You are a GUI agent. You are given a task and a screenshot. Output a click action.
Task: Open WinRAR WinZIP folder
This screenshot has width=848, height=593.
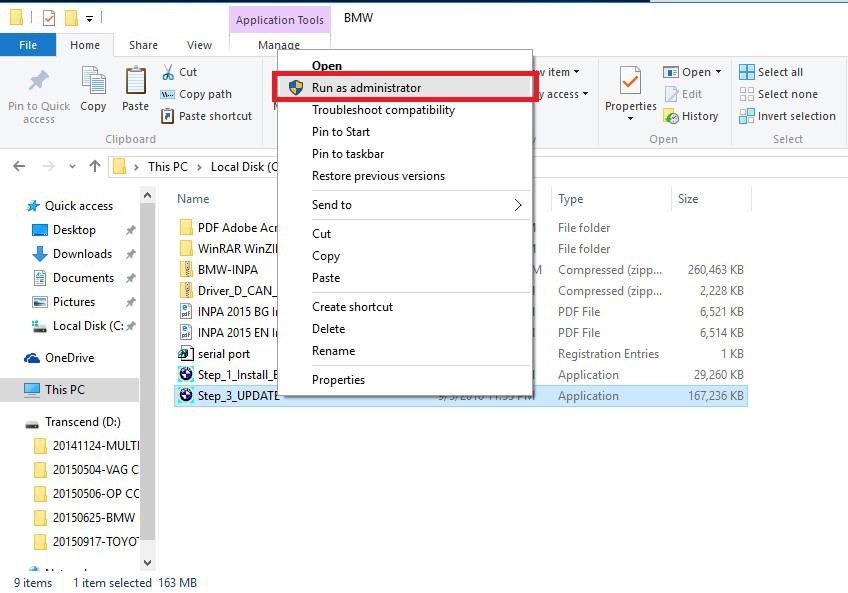(228, 249)
